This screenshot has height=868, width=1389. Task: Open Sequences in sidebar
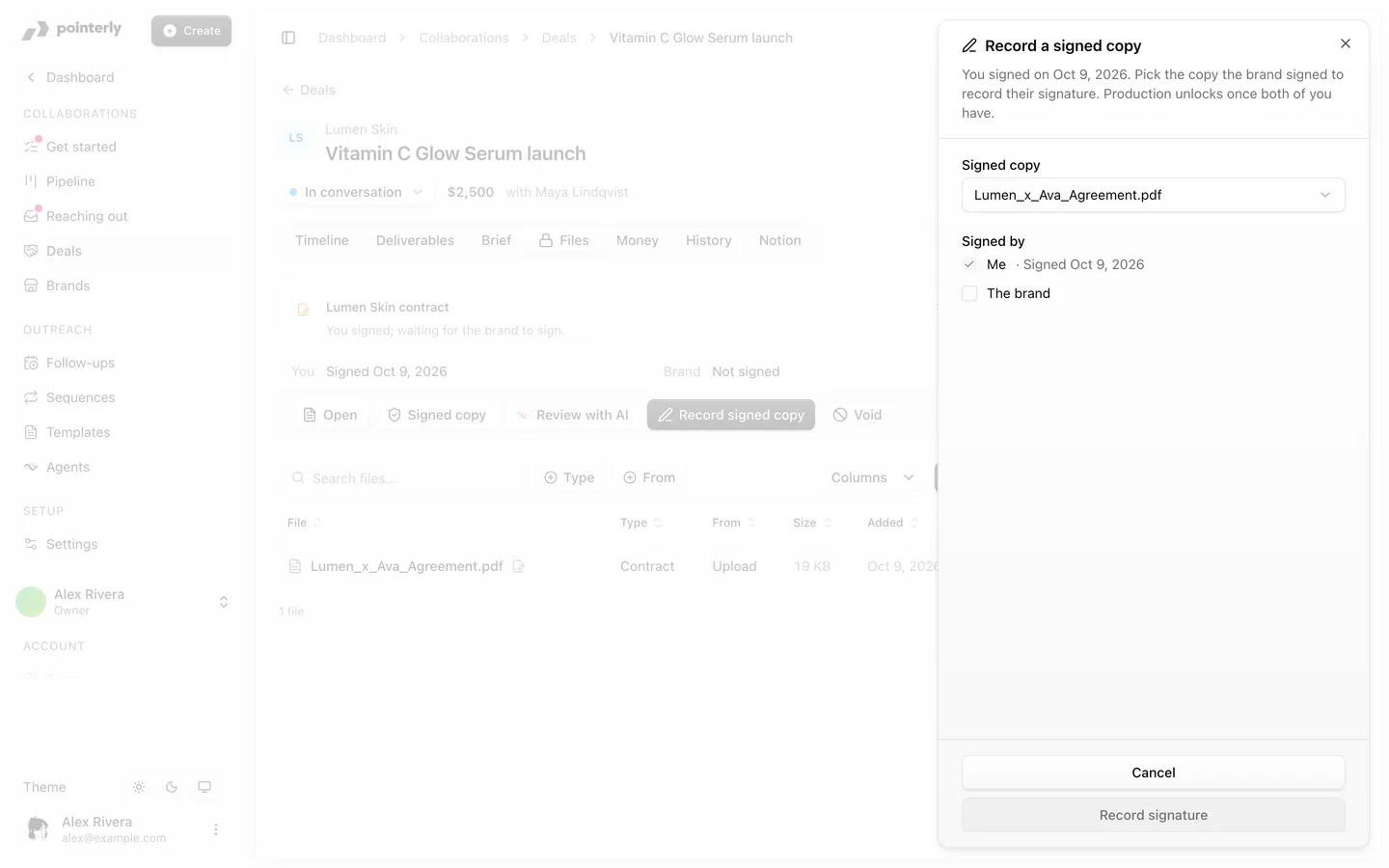(125, 397)
